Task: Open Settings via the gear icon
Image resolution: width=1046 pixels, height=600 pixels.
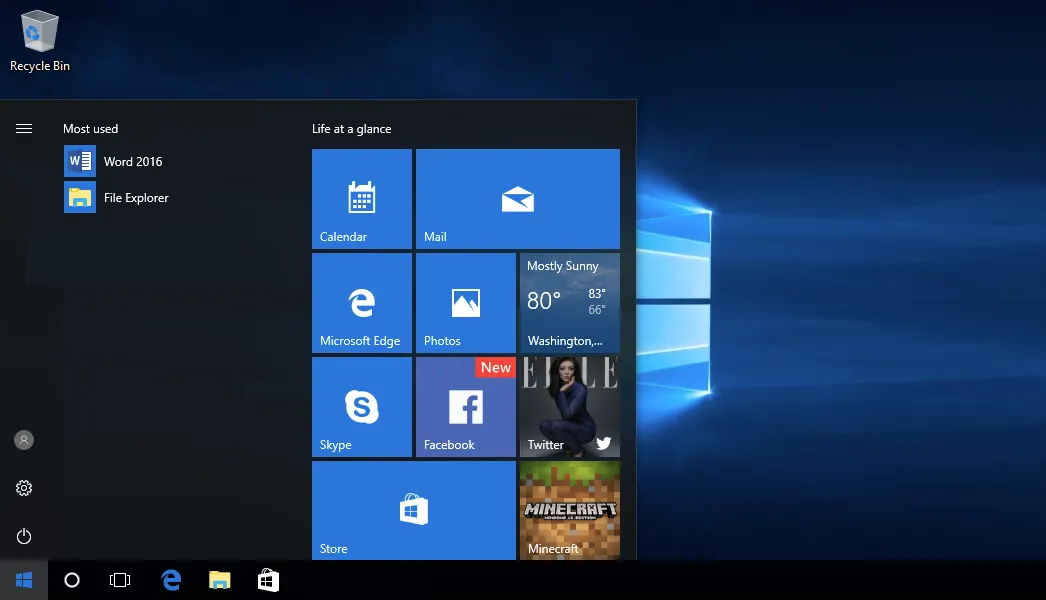Action: [x=24, y=488]
